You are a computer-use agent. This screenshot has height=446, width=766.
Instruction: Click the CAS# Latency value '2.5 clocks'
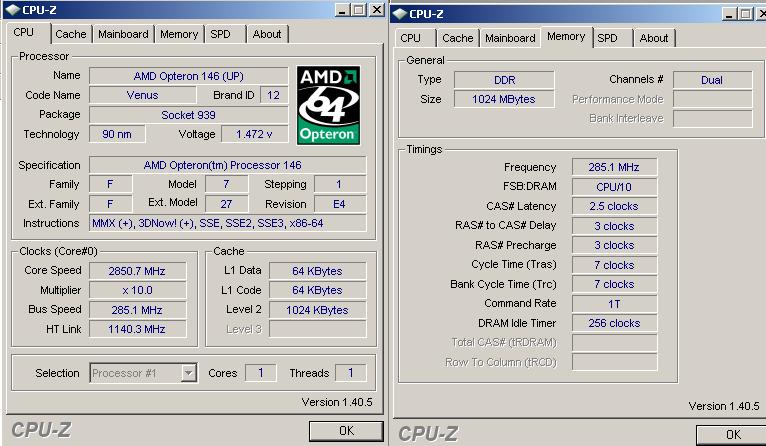point(614,206)
